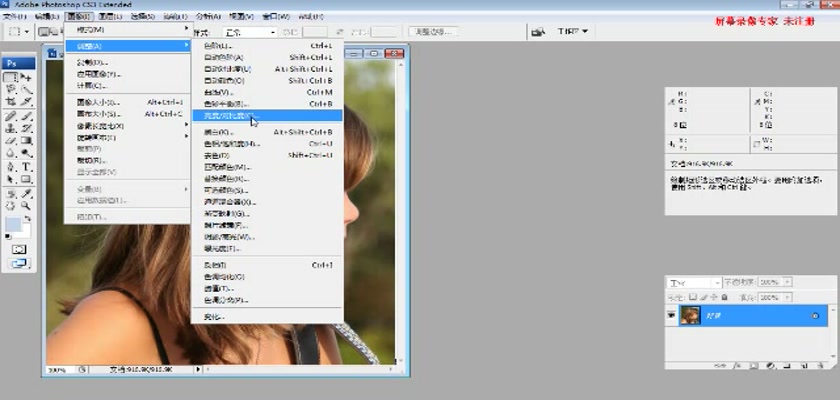Click the Quick Mask mode icon
Screen dimensions: 840x400
coord(18,248)
